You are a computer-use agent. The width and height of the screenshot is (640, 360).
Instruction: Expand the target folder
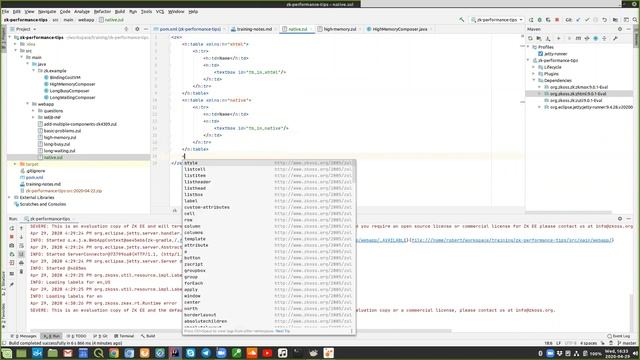pyautogui.click(x=15, y=164)
